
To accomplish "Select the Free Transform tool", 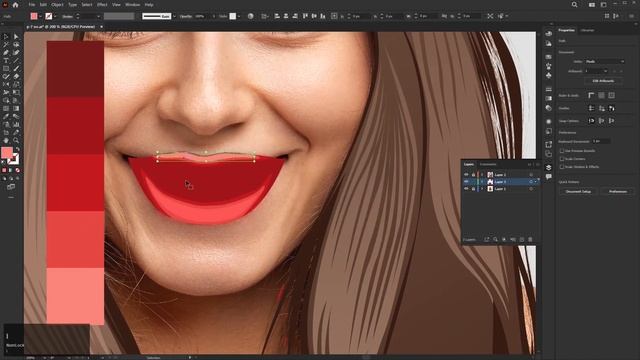I will pyautogui.click(x=16, y=92).
